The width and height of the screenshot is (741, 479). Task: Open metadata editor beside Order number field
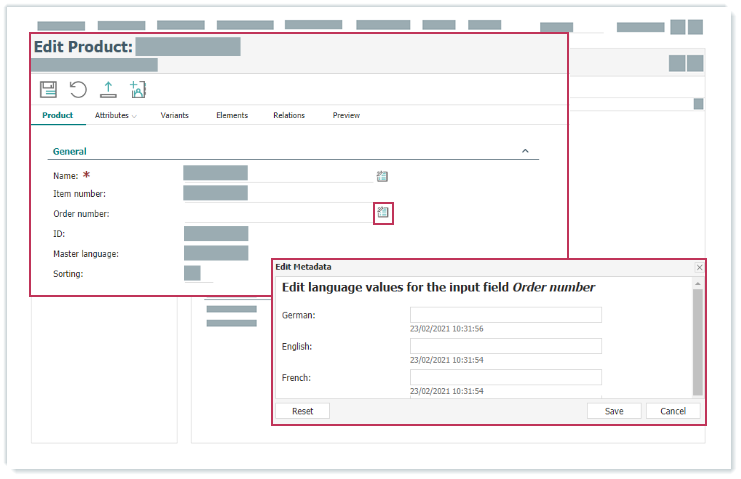pyautogui.click(x=383, y=213)
